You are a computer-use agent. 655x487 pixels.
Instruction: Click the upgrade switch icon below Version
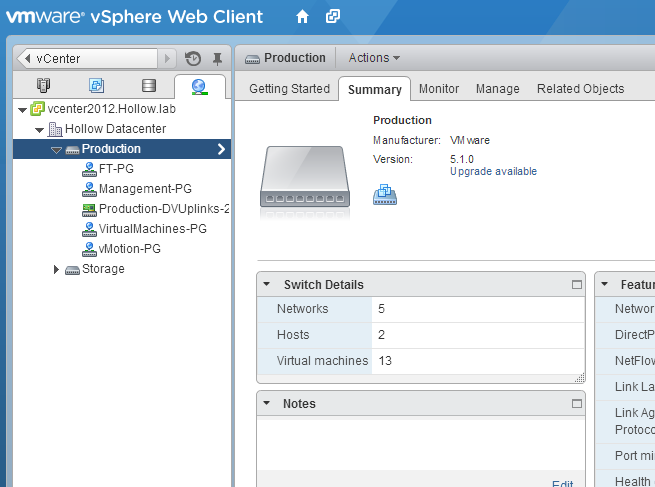(385, 194)
